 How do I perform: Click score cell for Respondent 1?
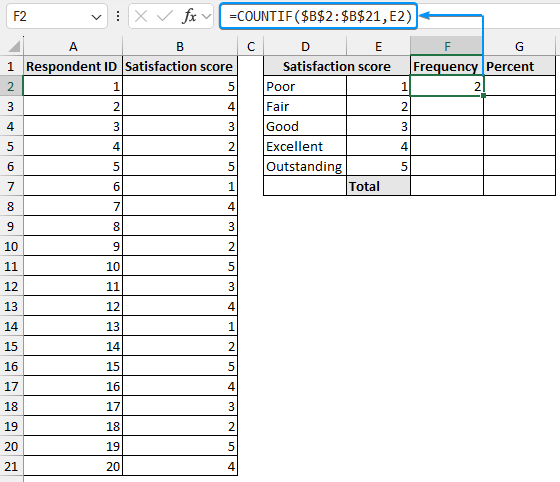click(180, 86)
